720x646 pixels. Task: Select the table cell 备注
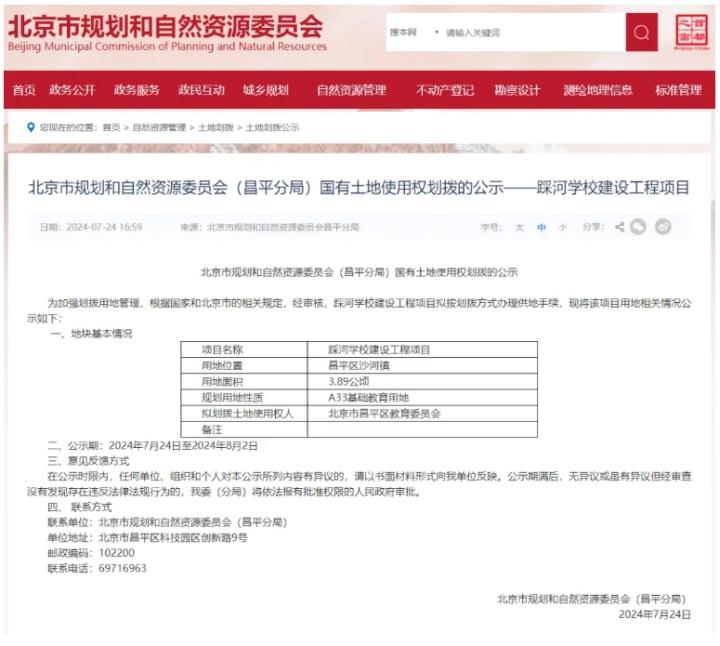244,430
